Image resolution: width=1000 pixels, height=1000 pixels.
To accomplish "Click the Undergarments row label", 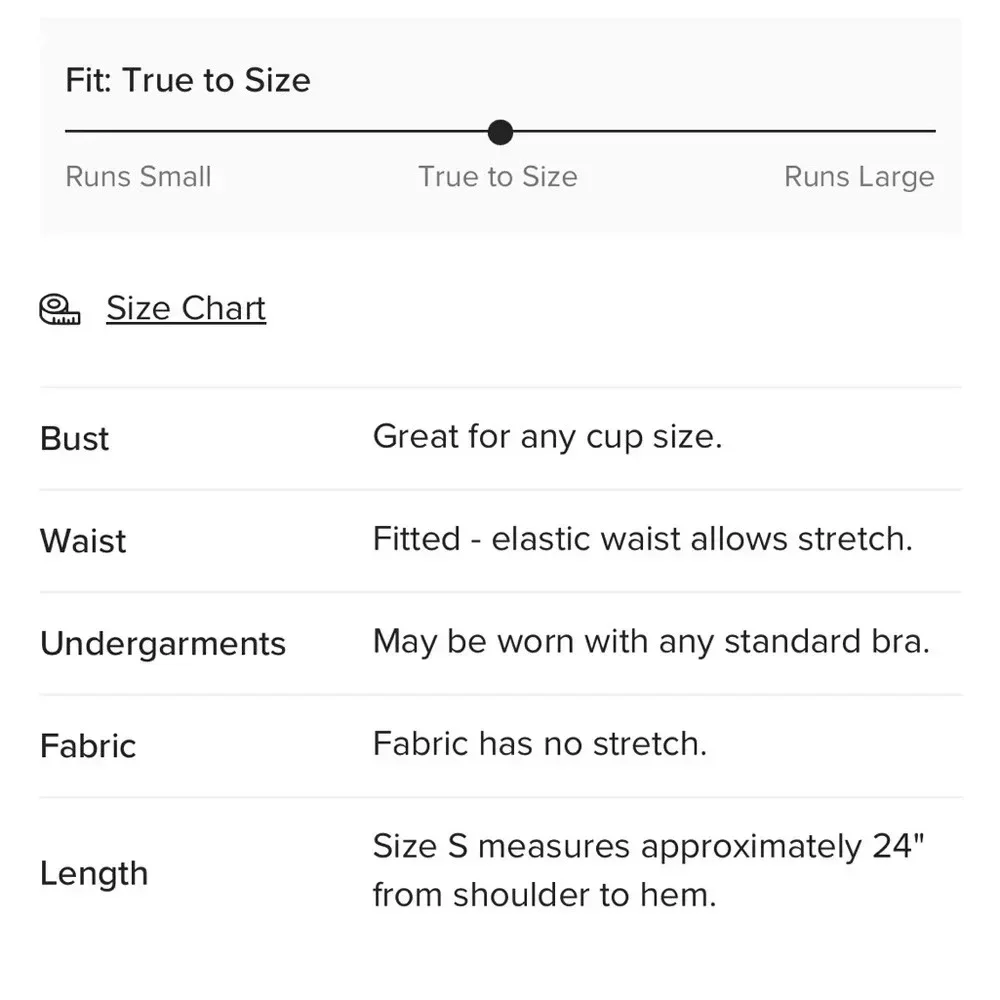I will click(163, 644).
